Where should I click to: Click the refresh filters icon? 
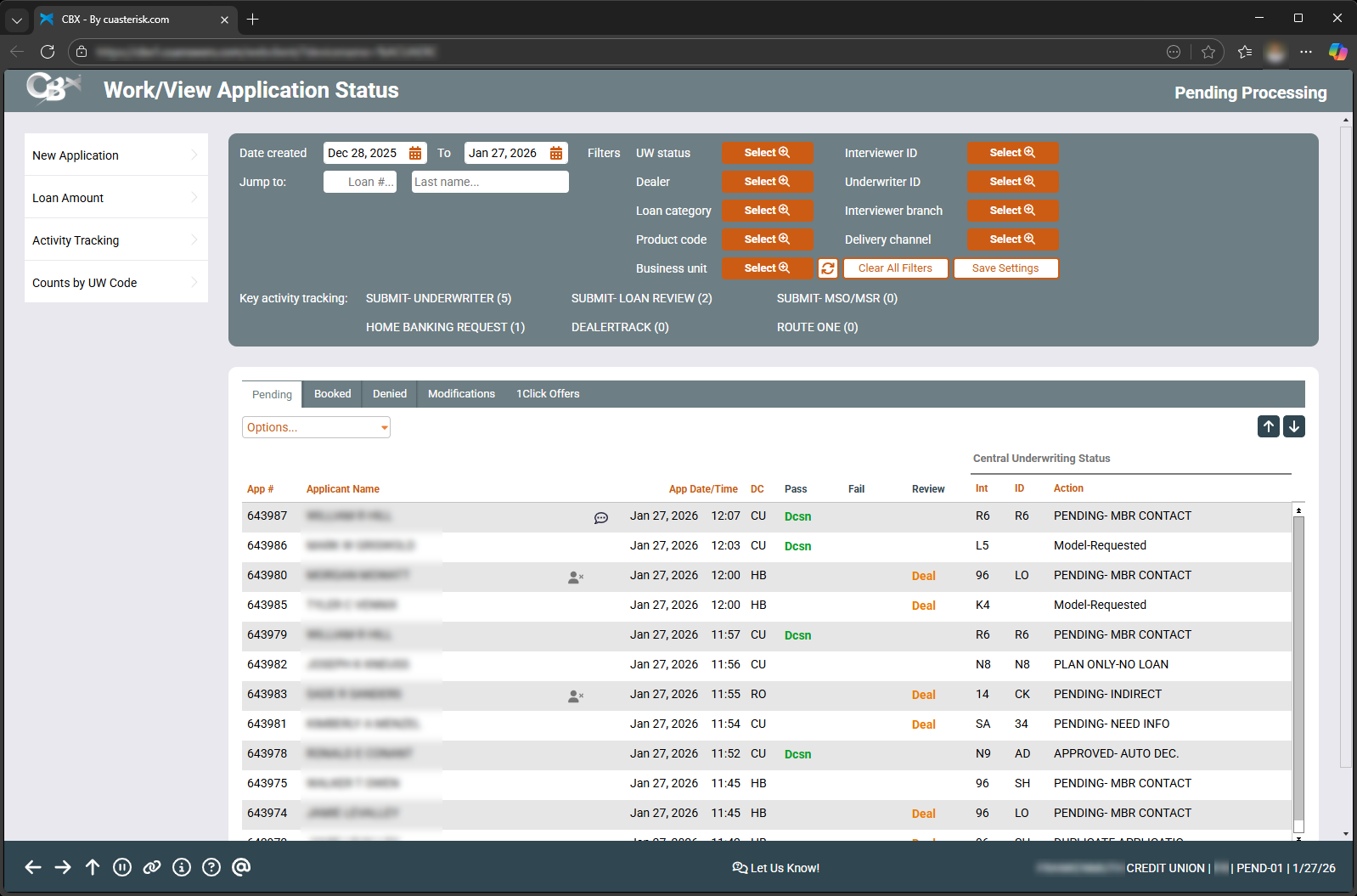828,268
